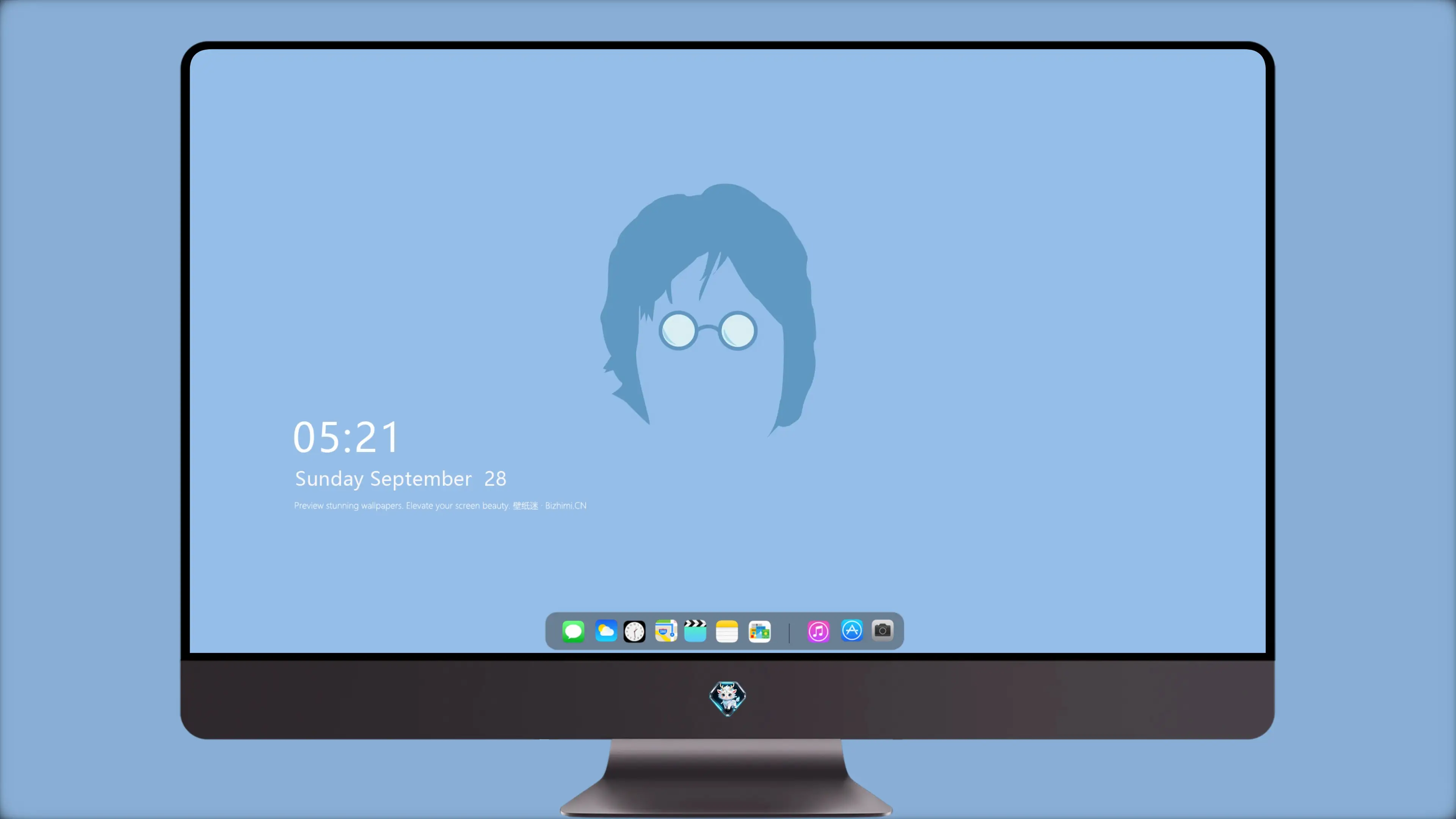Image resolution: width=1456 pixels, height=819 pixels.
Task: Open the yellow Notes app
Action: (727, 631)
